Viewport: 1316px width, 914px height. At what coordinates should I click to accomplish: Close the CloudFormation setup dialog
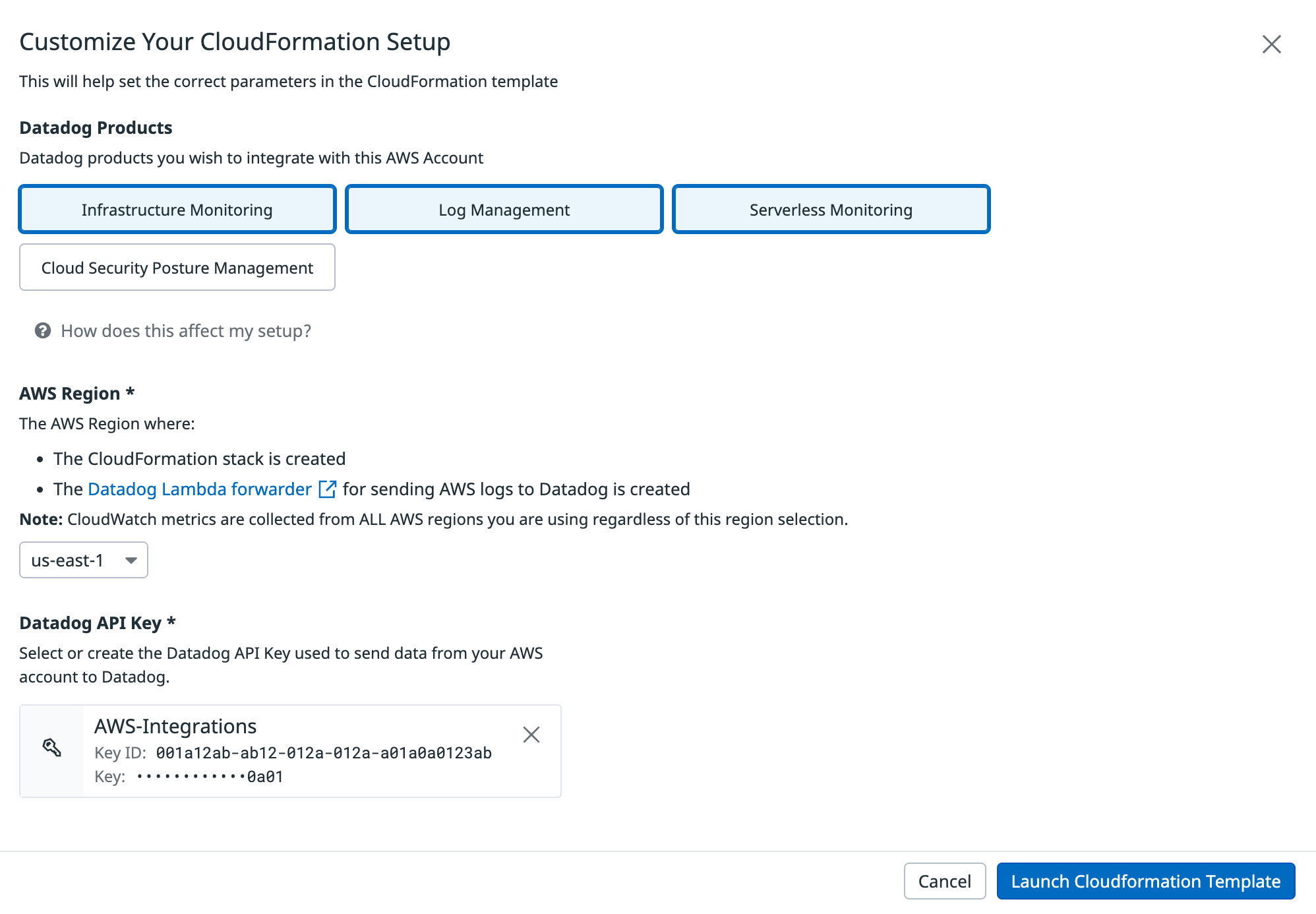(x=1271, y=44)
